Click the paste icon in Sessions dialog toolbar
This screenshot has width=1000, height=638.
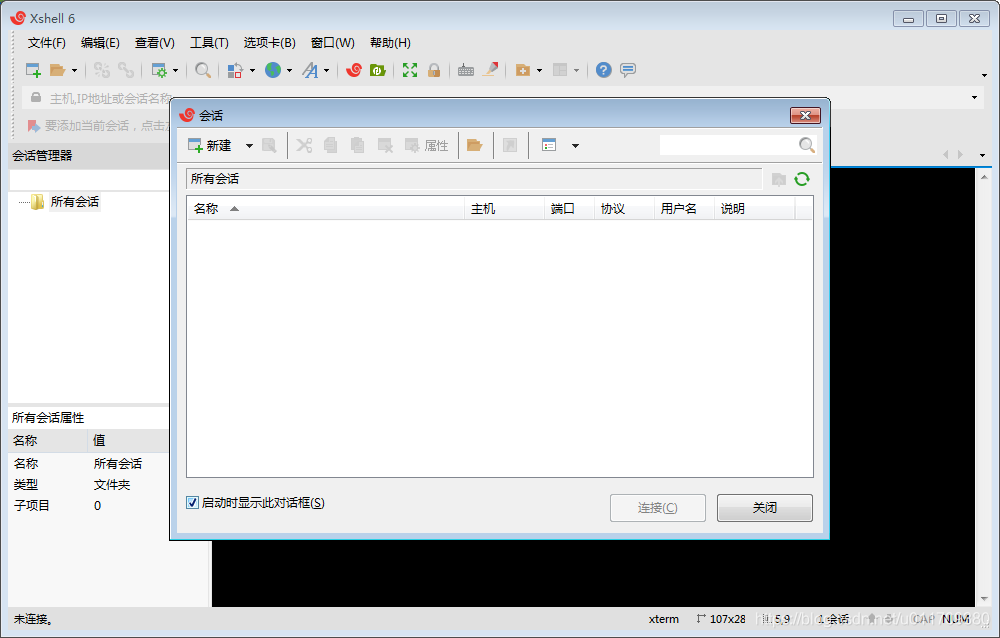[357, 145]
